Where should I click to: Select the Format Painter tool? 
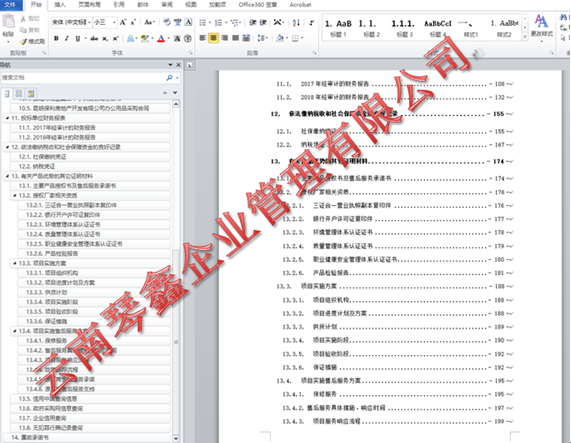33,41
